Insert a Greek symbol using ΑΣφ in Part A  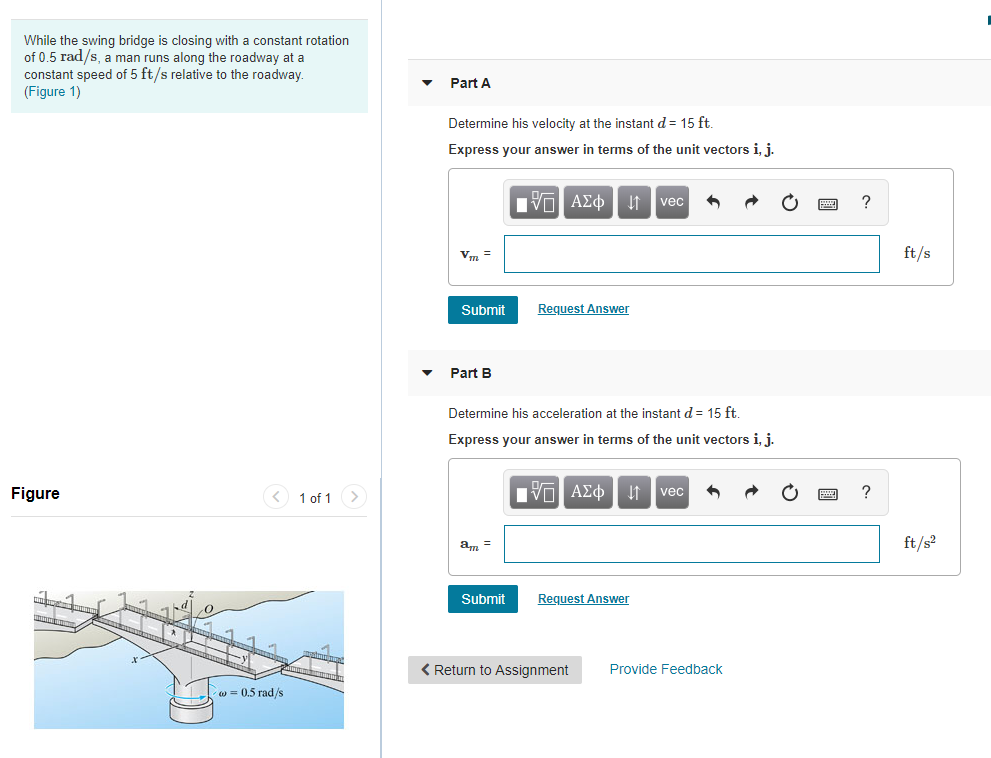tap(587, 202)
